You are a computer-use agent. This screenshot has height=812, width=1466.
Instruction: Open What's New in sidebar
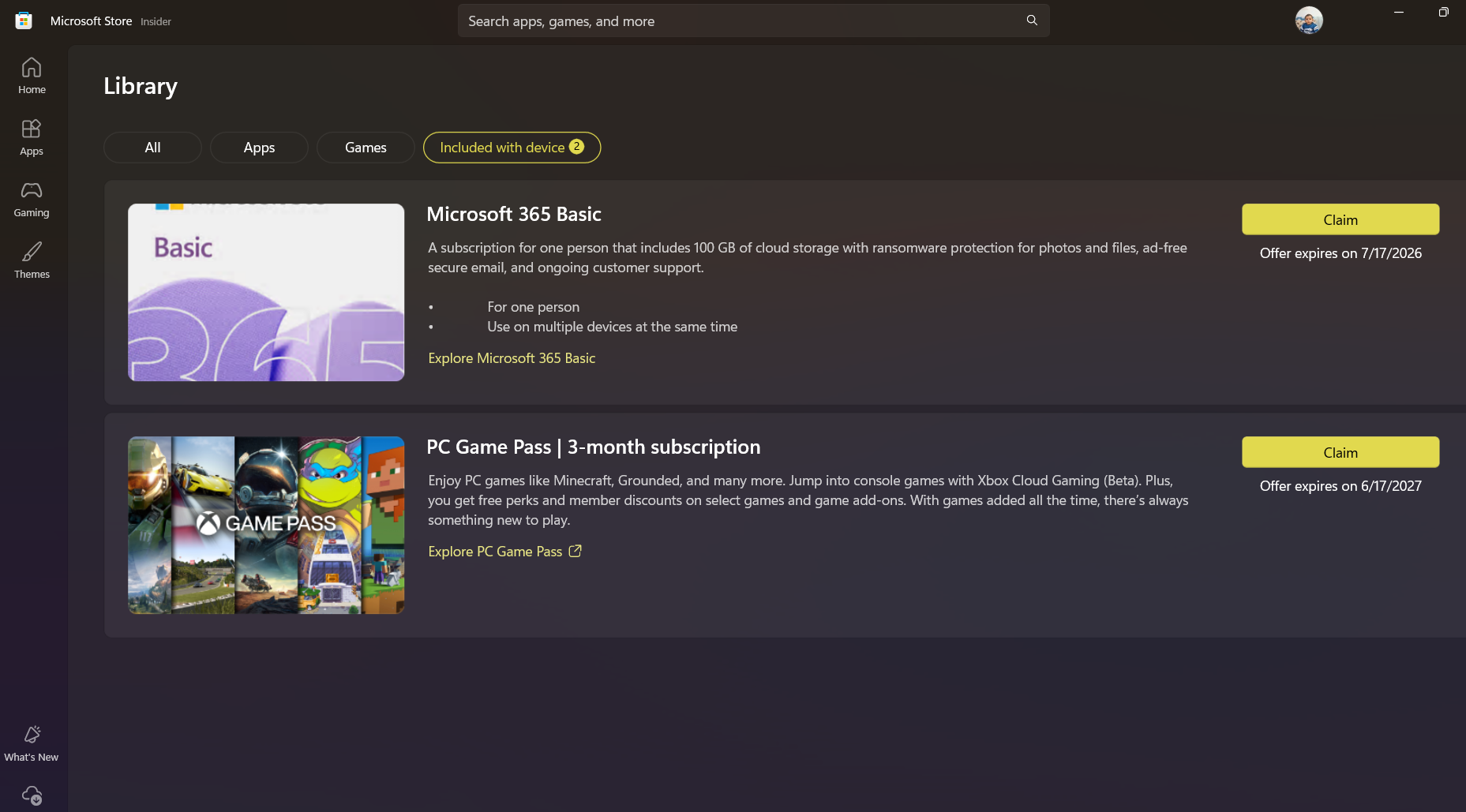click(x=32, y=743)
